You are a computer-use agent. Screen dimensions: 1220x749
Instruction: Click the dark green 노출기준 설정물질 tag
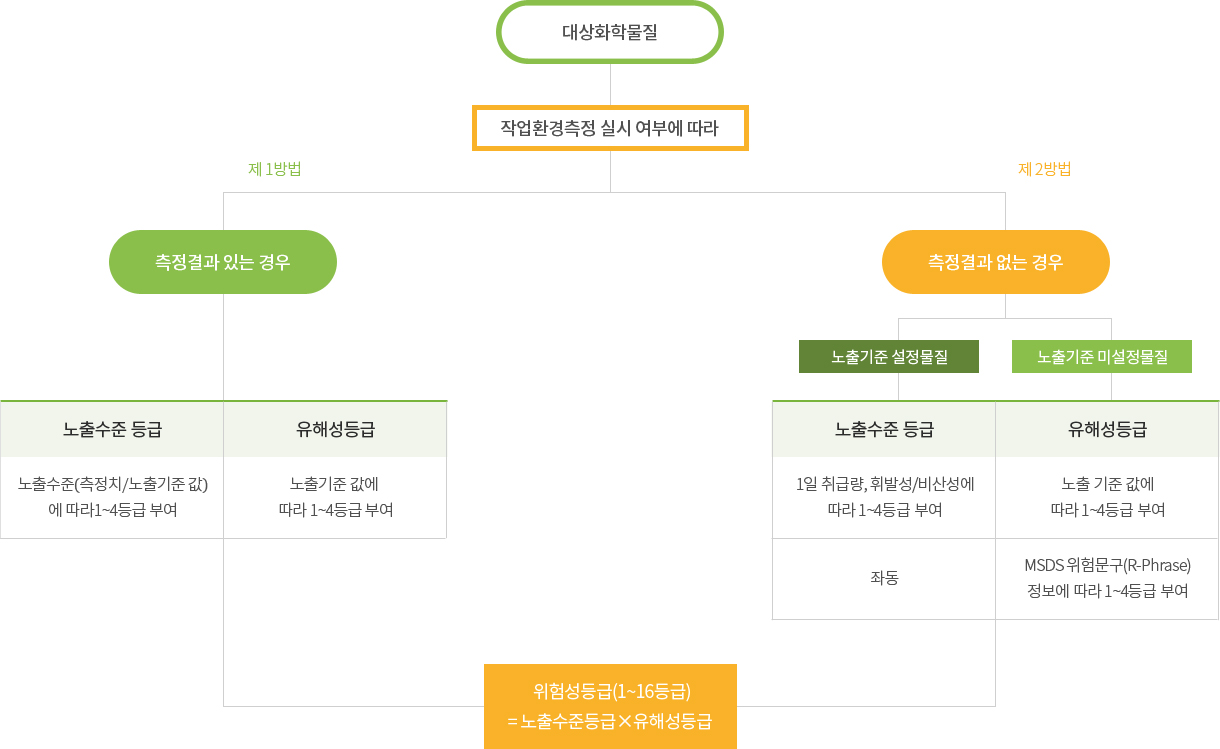click(x=889, y=357)
